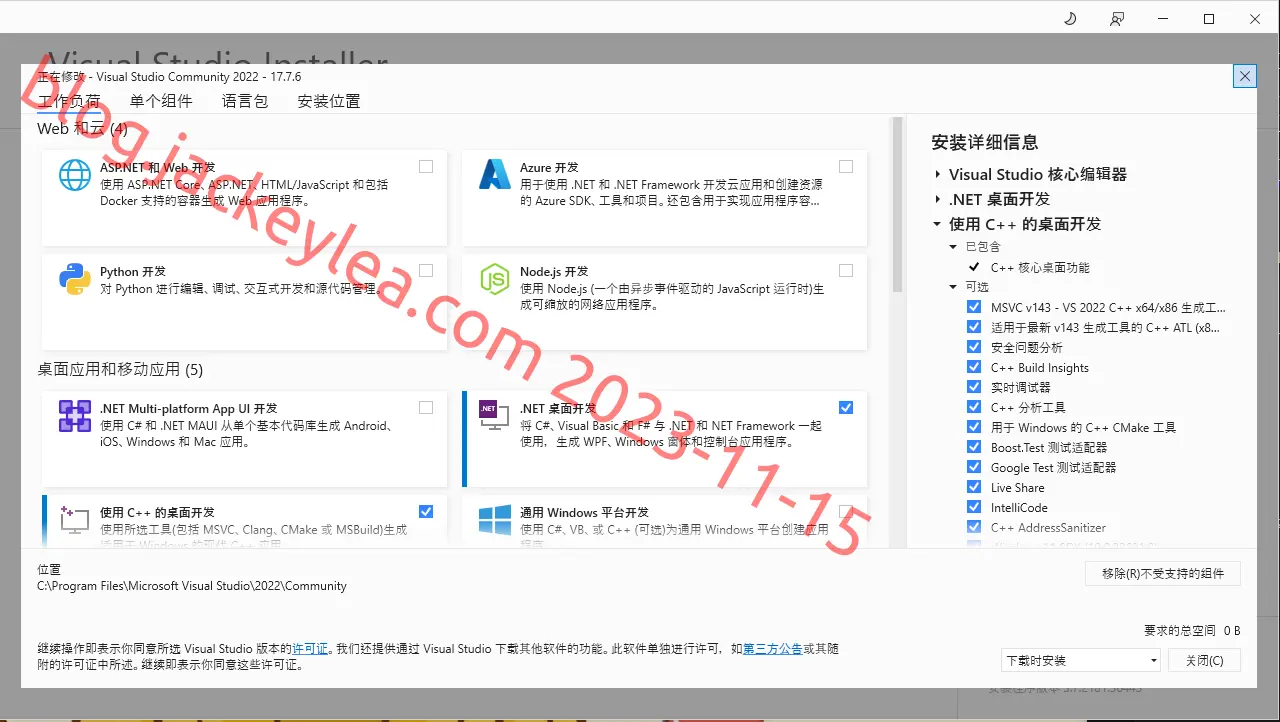Image resolution: width=1280 pixels, height=722 pixels.
Task: Click the 安装详细信息 heading
Action: [x=985, y=142]
